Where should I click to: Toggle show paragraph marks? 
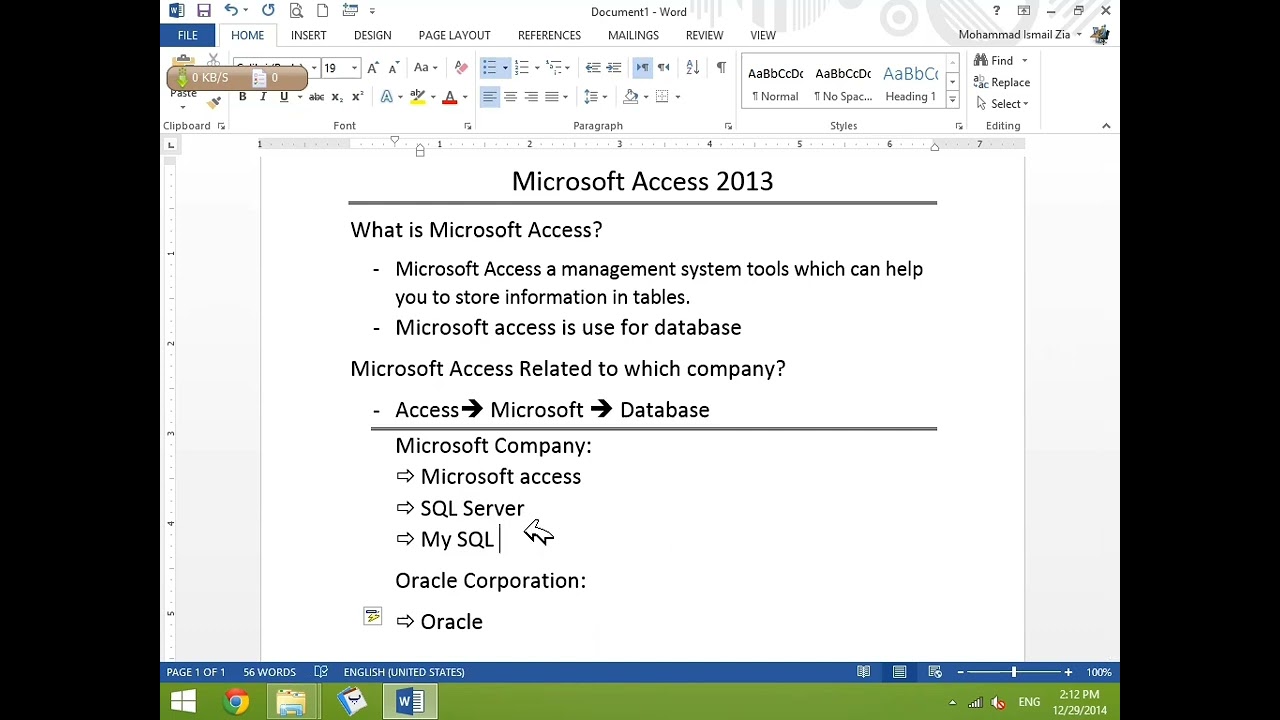click(x=721, y=68)
